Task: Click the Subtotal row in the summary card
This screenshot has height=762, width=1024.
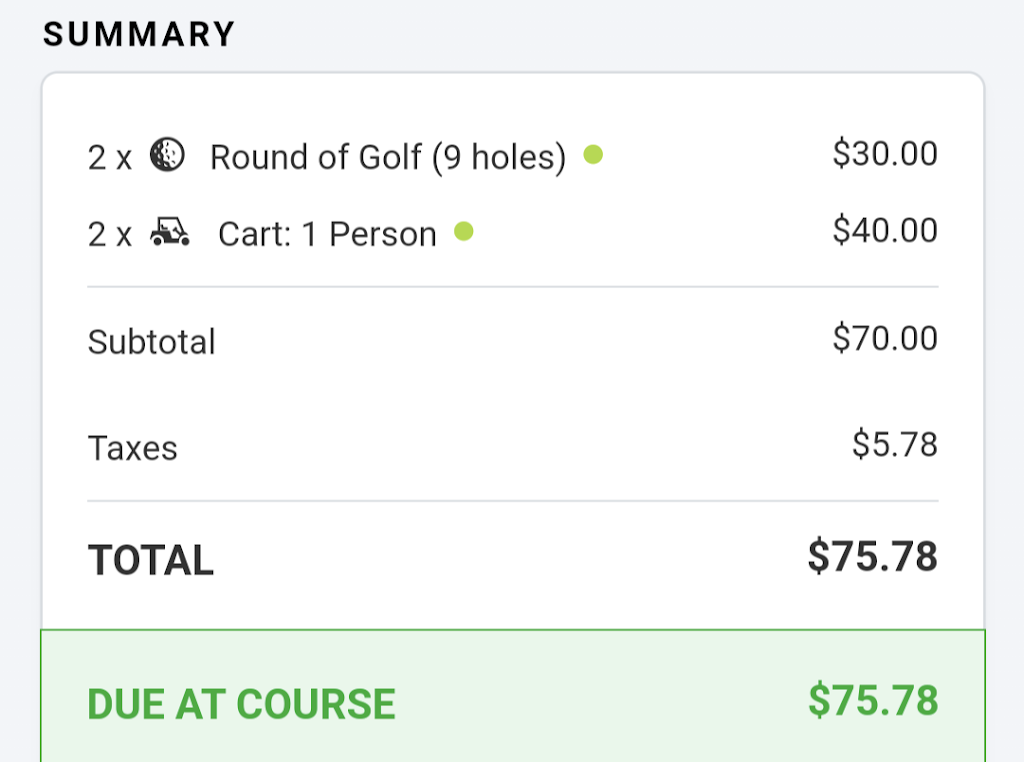Action: click(512, 341)
